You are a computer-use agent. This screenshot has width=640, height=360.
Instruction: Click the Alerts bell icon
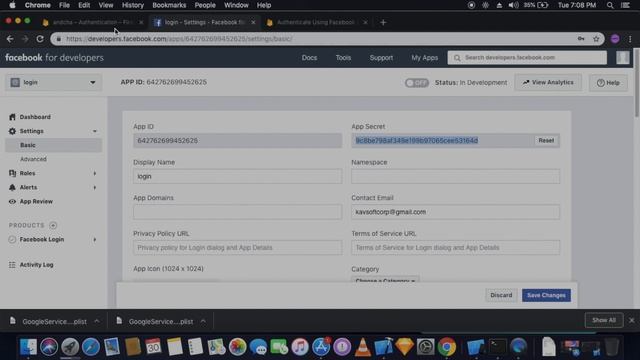point(12,187)
